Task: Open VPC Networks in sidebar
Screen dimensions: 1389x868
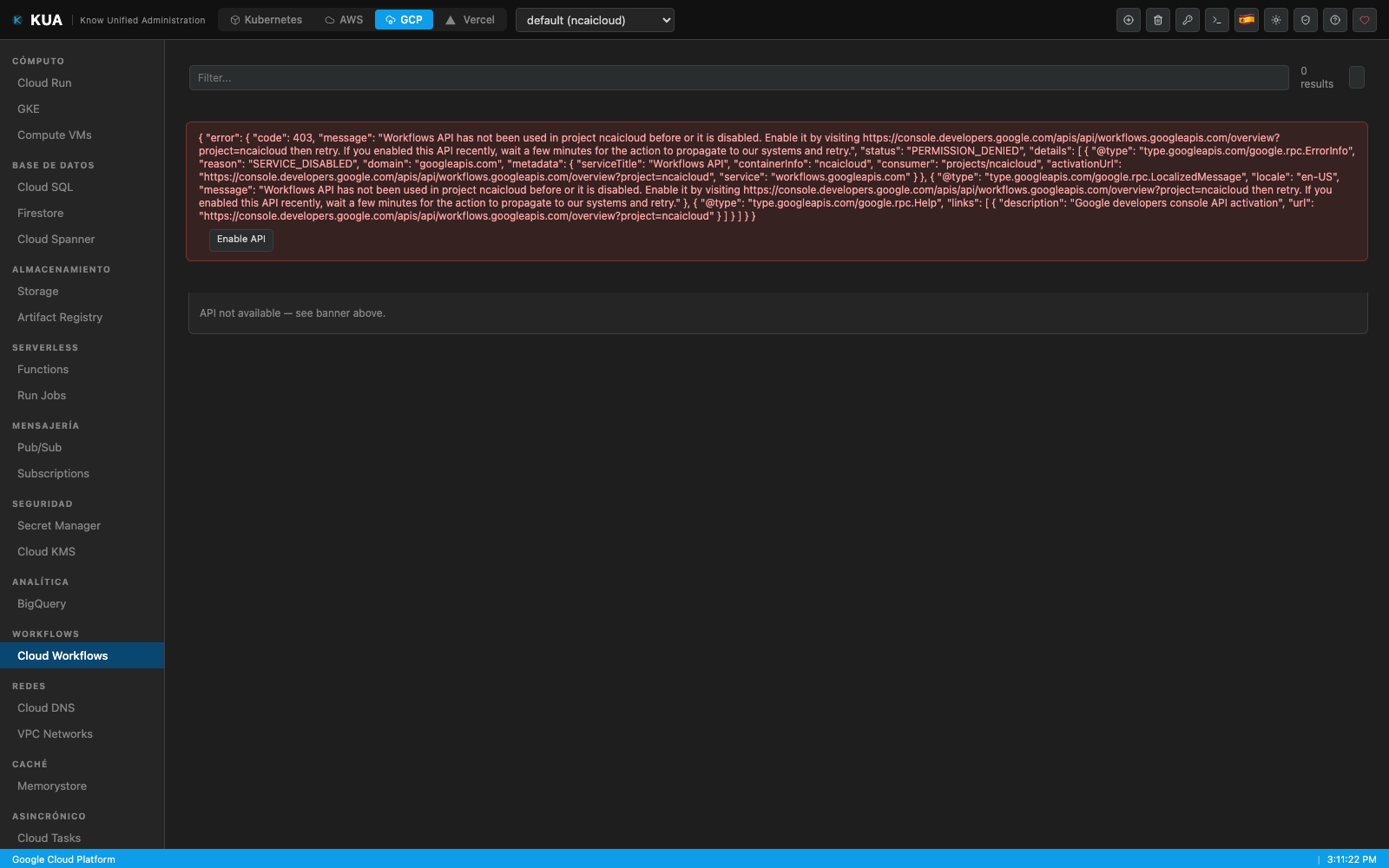Action: coord(82,734)
